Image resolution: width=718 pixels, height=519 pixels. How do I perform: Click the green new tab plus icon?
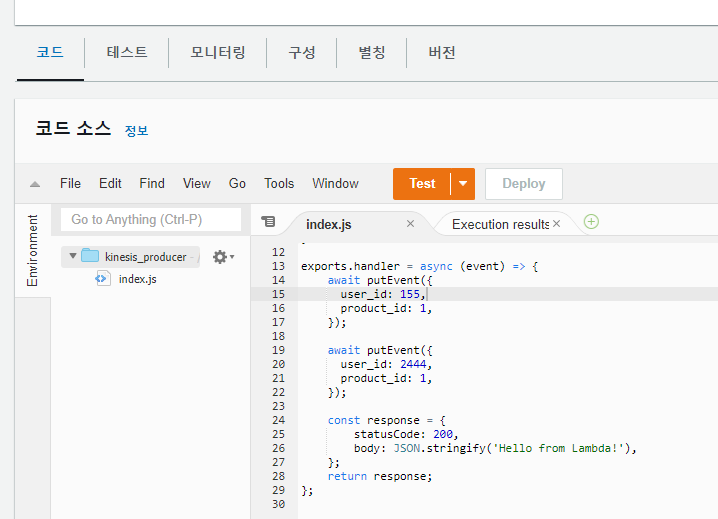[591, 222]
